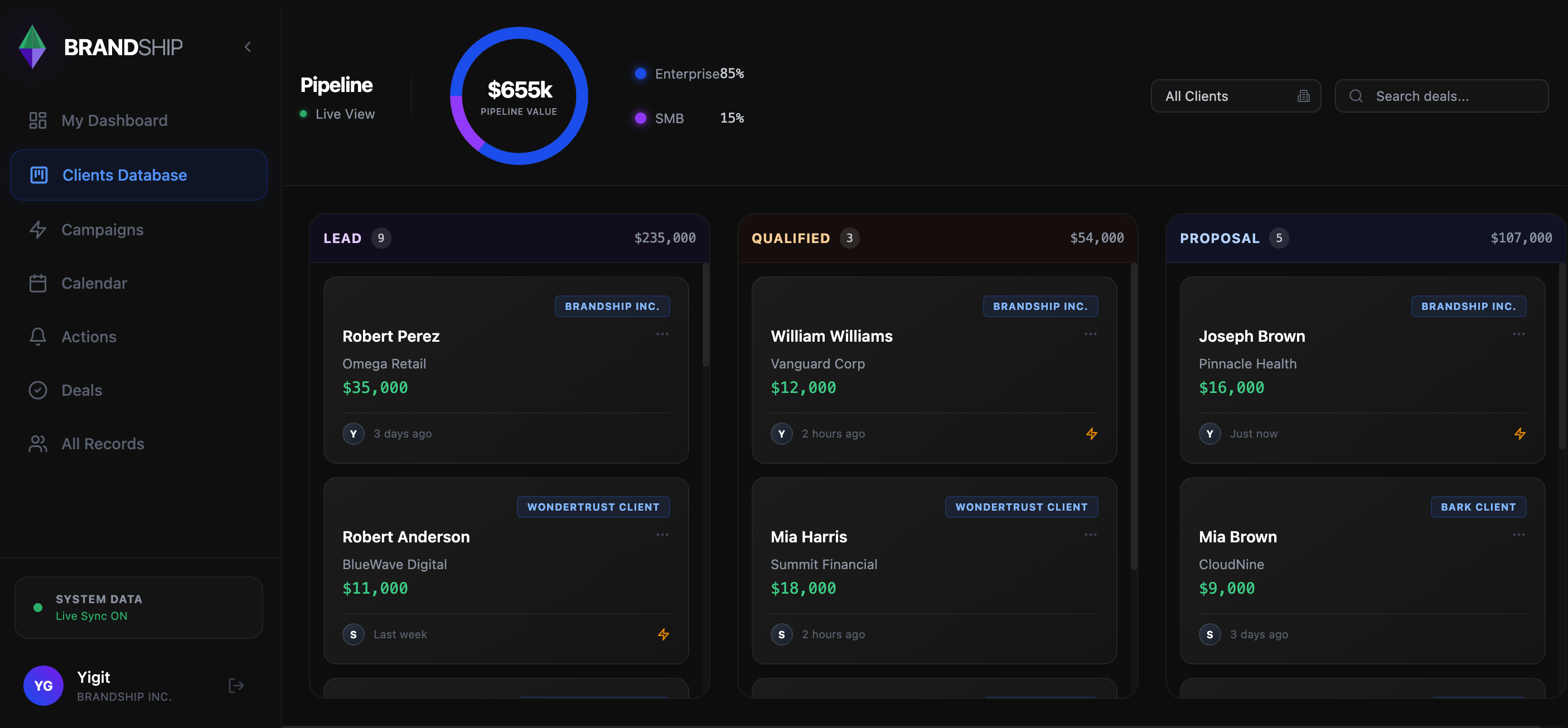Open Campaigns in the sidebar
This screenshot has width=1568, height=728.
pyautogui.click(x=102, y=230)
